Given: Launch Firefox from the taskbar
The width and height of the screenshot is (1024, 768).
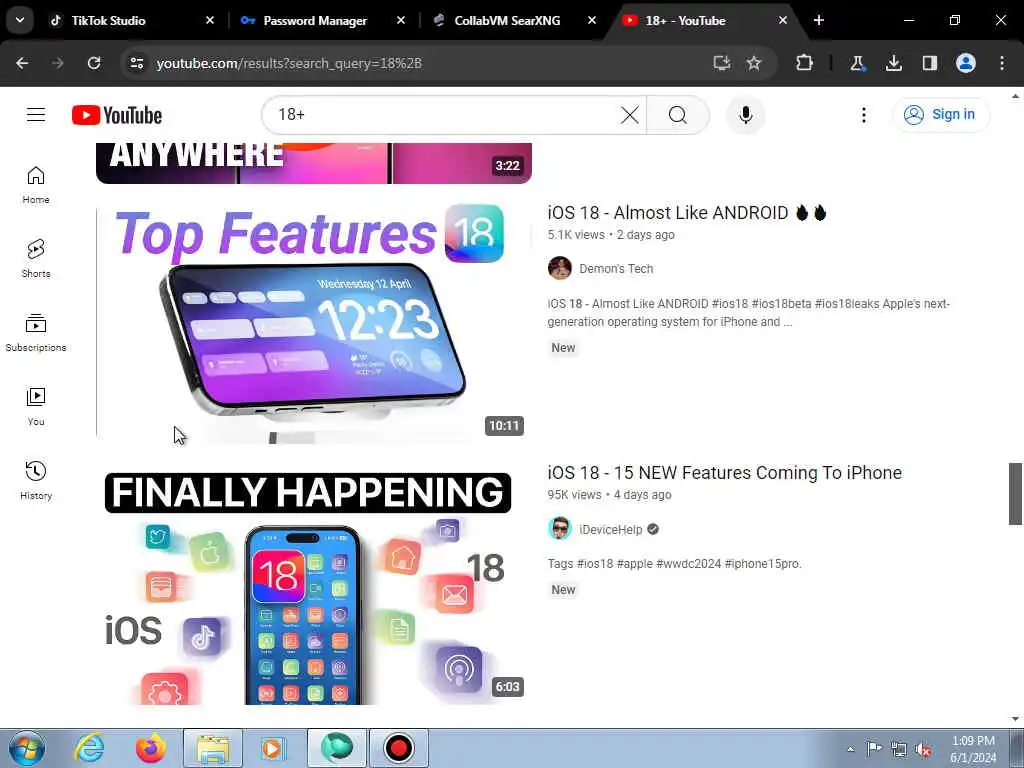Looking at the screenshot, I should pyautogui.click(x=151, y=748).
